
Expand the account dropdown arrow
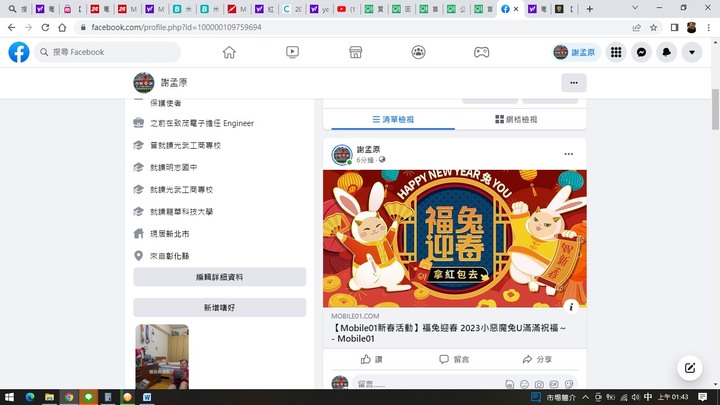(x=692, y=52)
